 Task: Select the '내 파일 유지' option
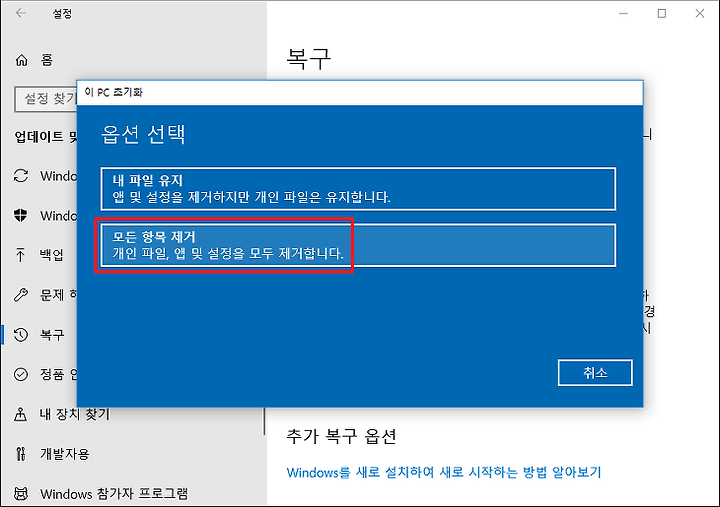(358, 189)
